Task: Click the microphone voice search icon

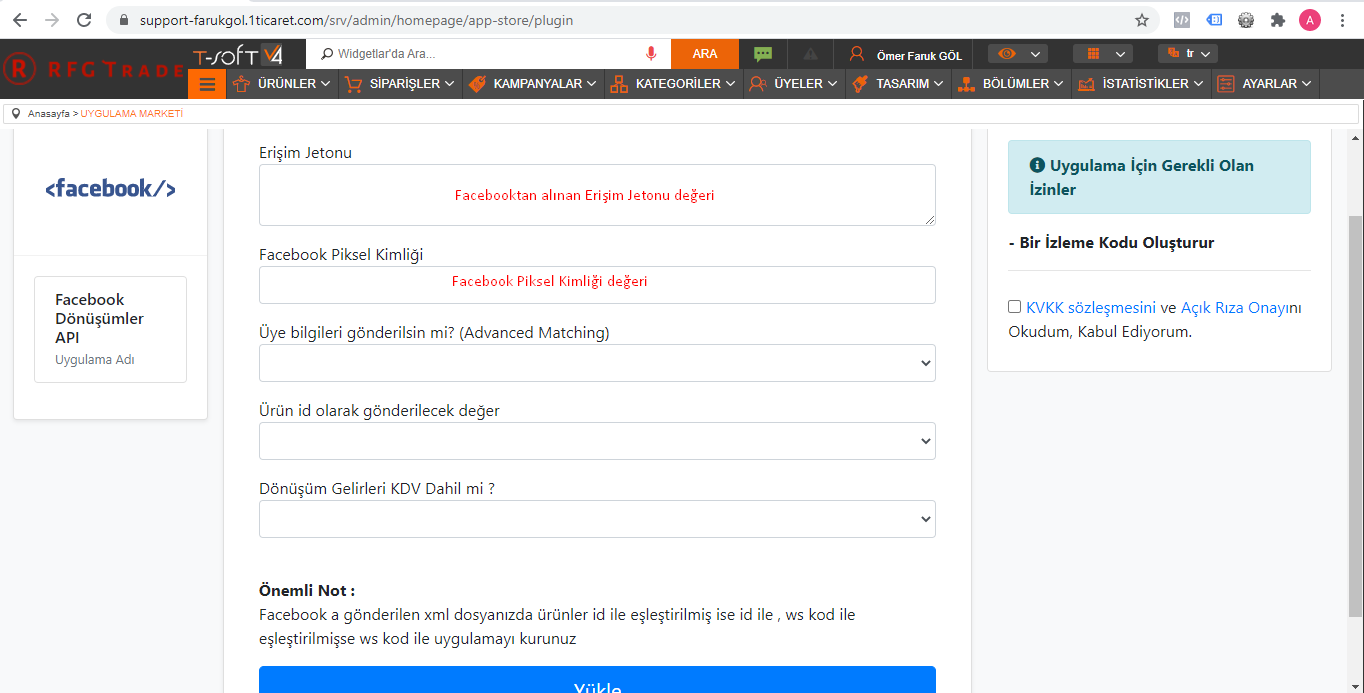Action: pos(651,54)
